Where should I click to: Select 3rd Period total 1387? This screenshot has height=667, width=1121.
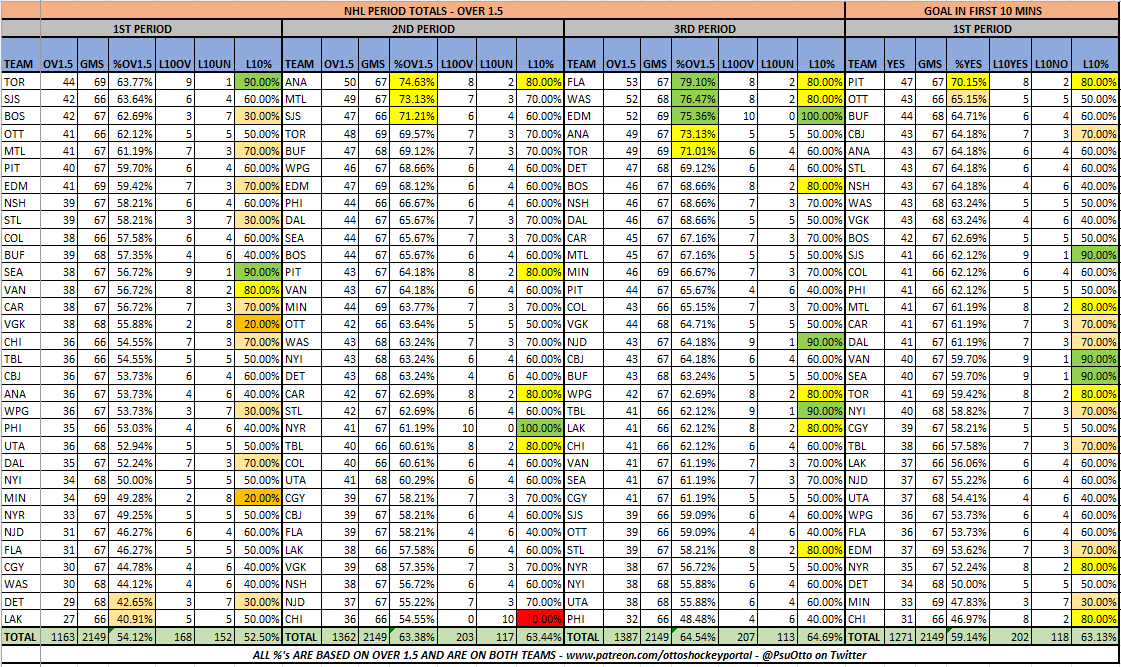622,636
